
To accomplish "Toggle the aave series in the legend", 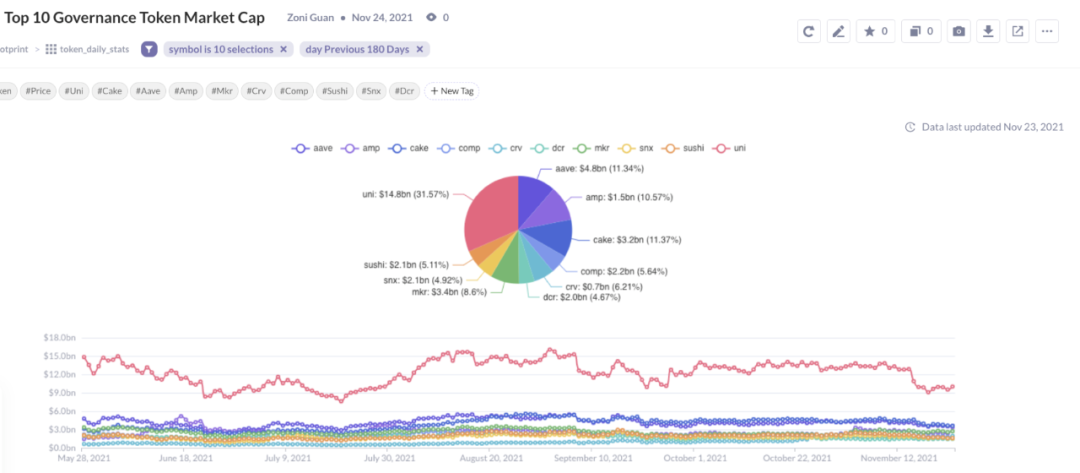I will (x=312, y=148).
